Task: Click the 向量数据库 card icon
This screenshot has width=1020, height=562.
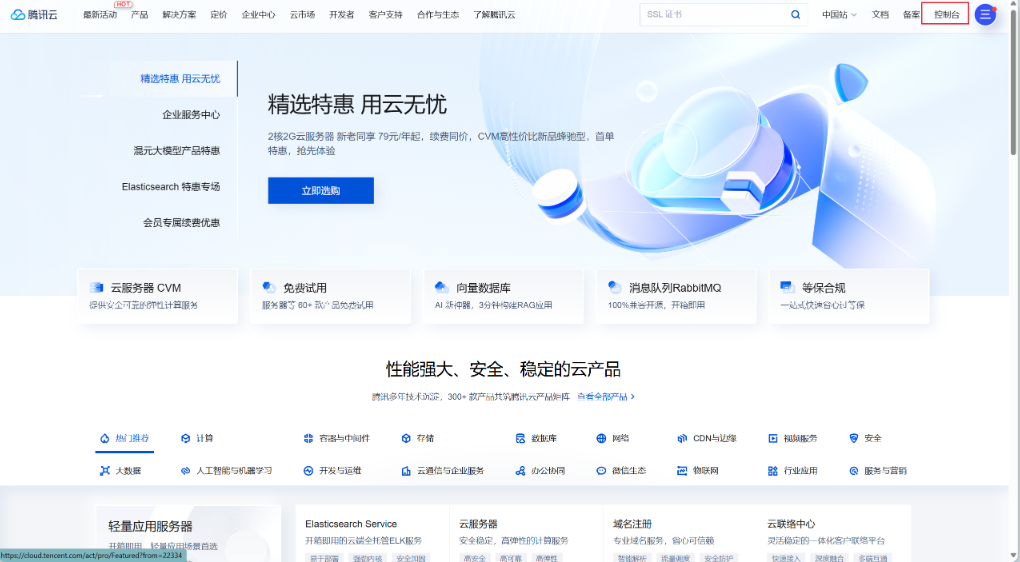Action: point(442,287)
